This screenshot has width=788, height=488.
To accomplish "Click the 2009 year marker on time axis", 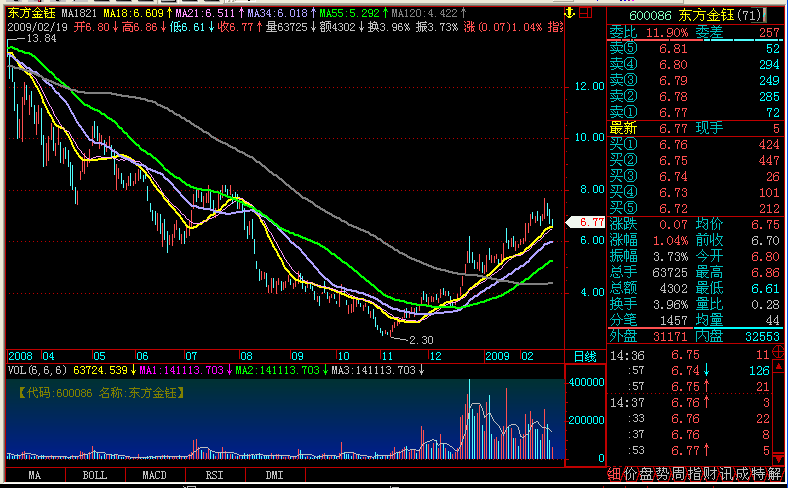I will click(x=497, y=356).
